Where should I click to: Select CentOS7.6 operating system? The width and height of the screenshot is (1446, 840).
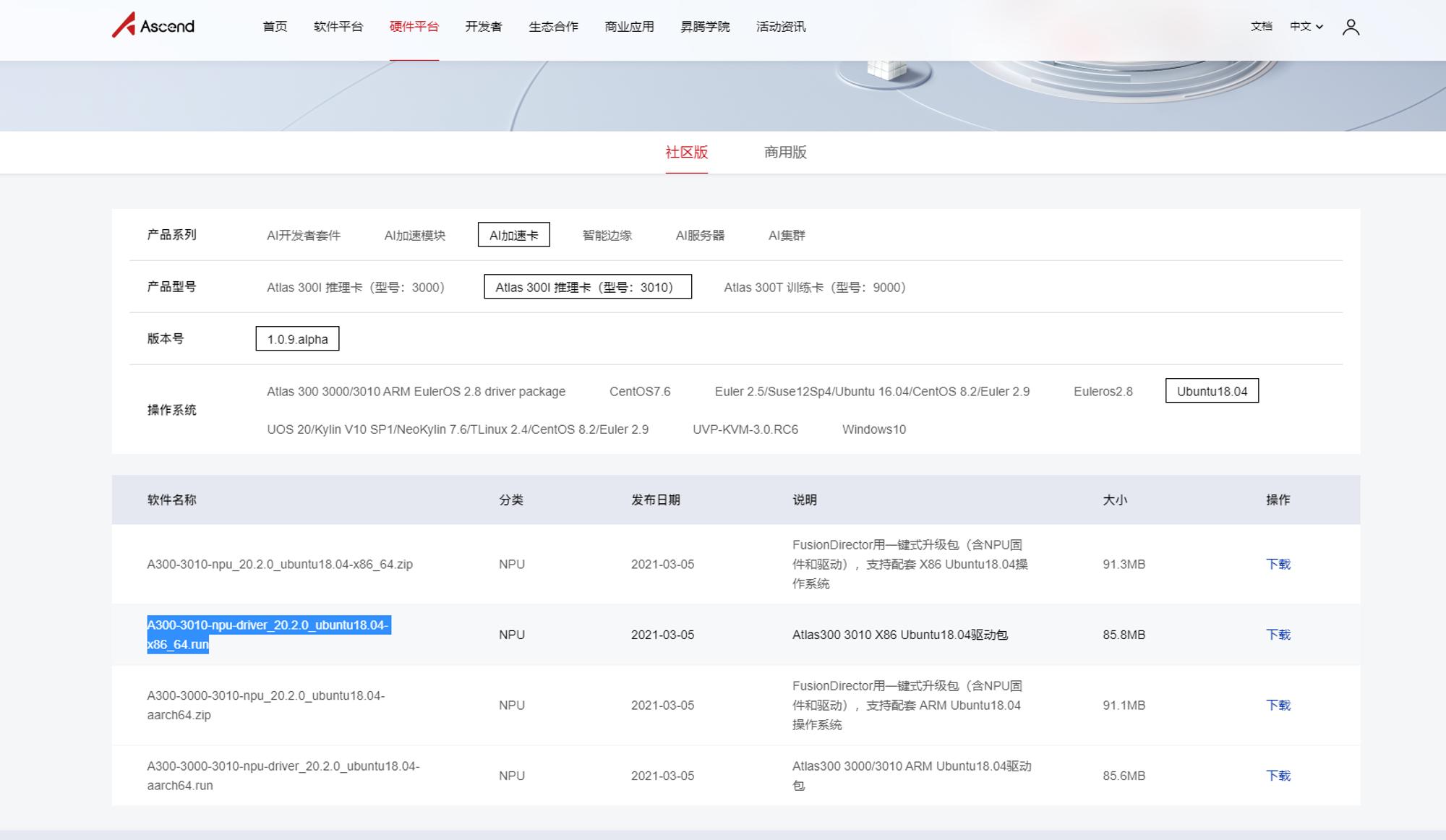(x=640, y=391)
